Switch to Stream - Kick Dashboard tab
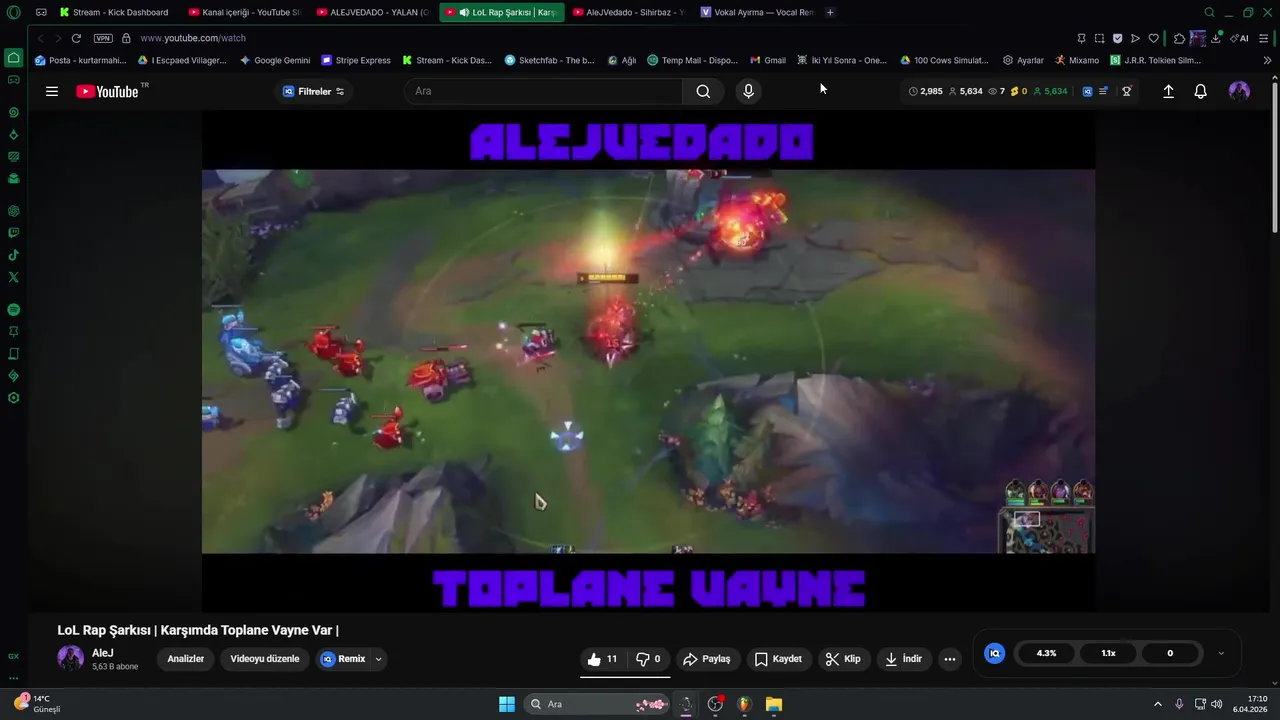This screenshot has width=1280, height=720. coord(114,12)
